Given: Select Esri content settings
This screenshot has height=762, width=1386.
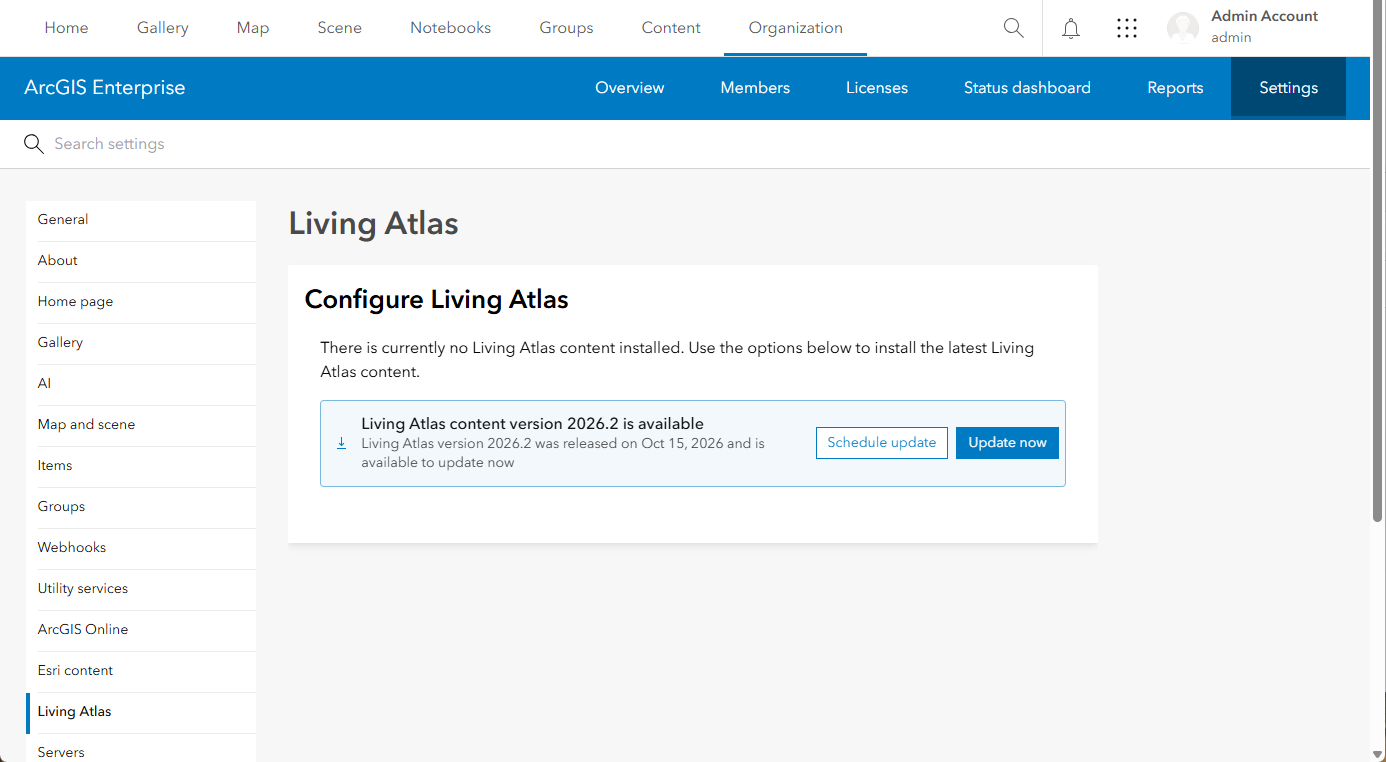Looking at the screenshot, I should (x=141, y=671).
